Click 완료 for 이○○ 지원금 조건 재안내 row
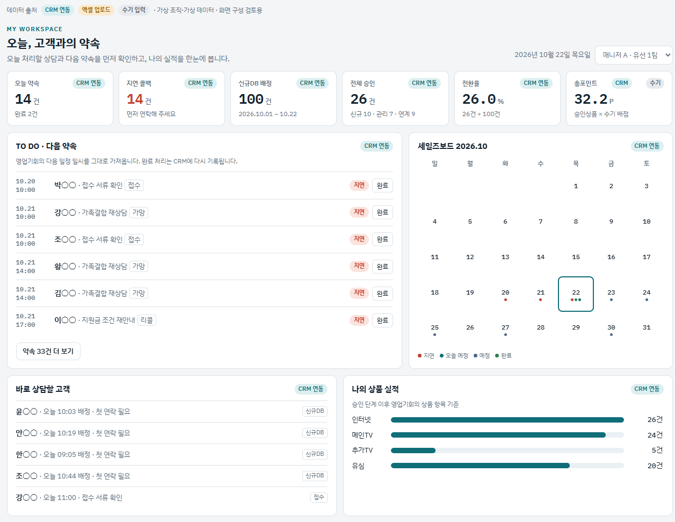 click(x=382, y=320)
